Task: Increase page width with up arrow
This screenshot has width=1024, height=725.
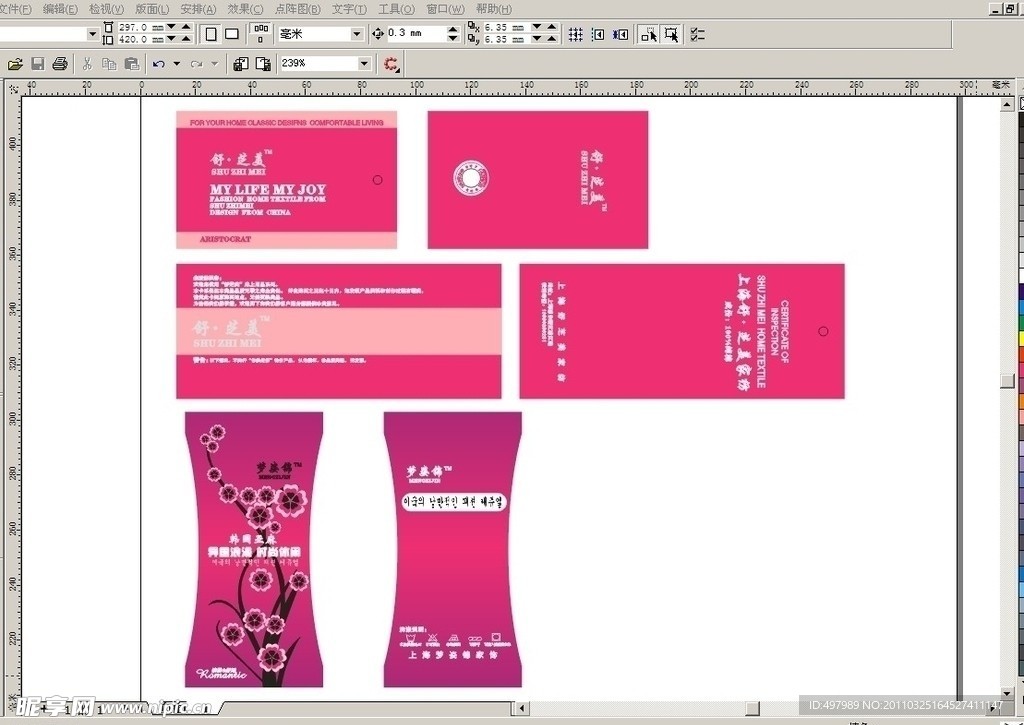Action: (186, 27)
